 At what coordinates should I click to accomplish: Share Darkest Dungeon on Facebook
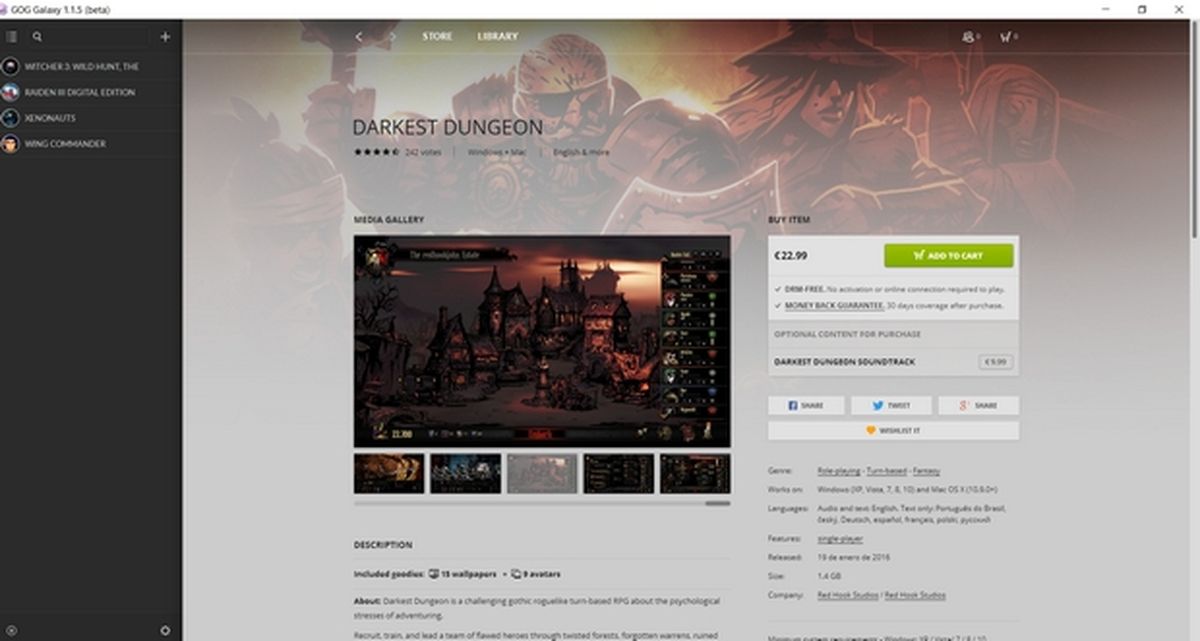(x=806, y=405)
